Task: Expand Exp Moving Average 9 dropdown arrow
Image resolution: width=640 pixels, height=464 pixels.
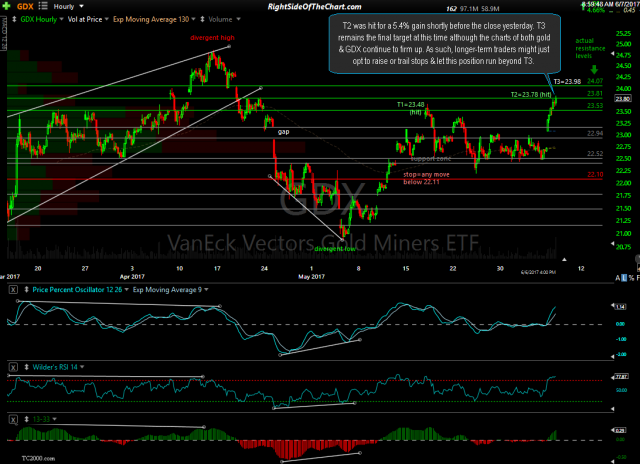Action: click(206, 290)
